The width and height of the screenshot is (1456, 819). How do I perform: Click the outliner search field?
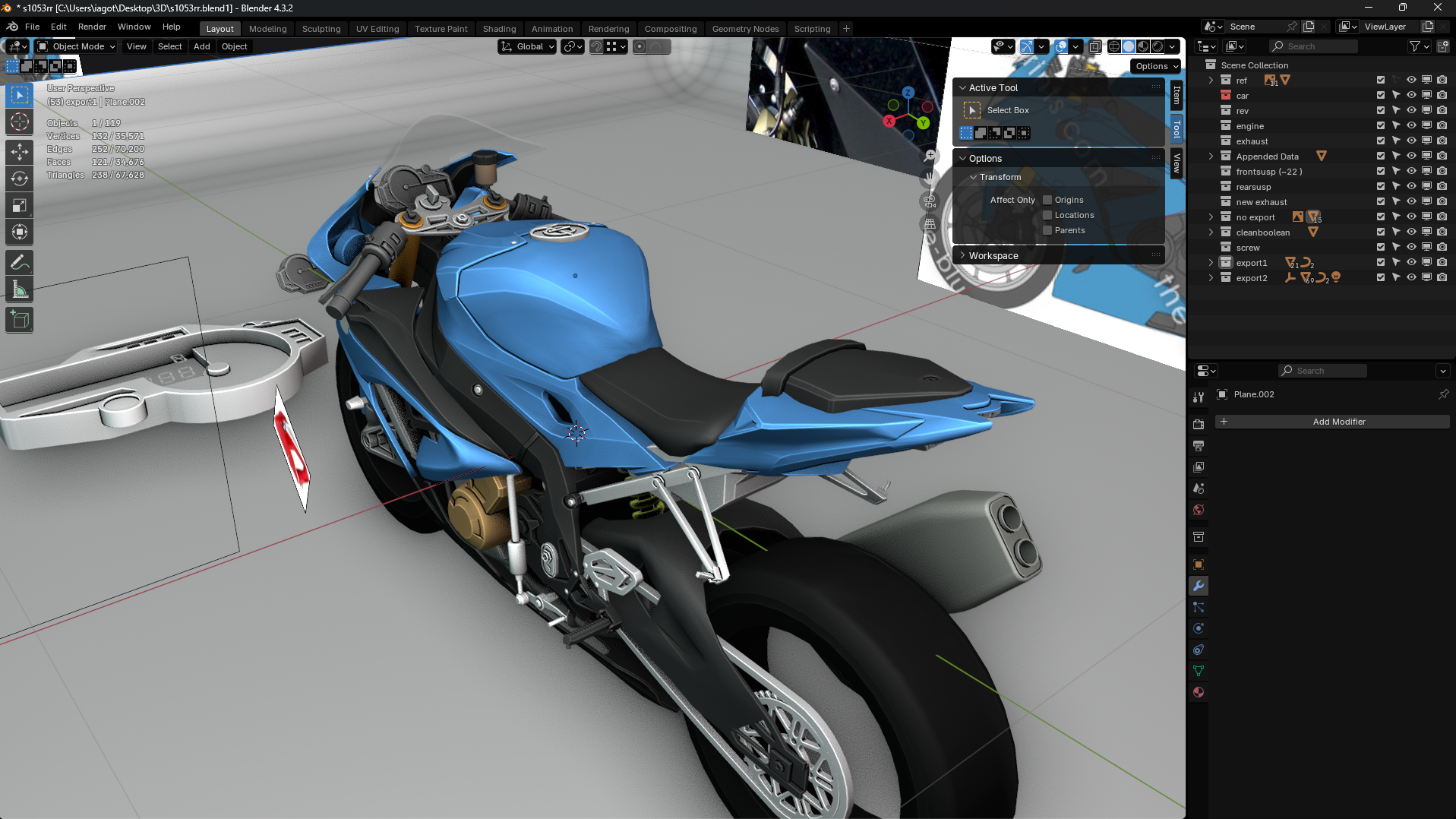click(1314, 46)
